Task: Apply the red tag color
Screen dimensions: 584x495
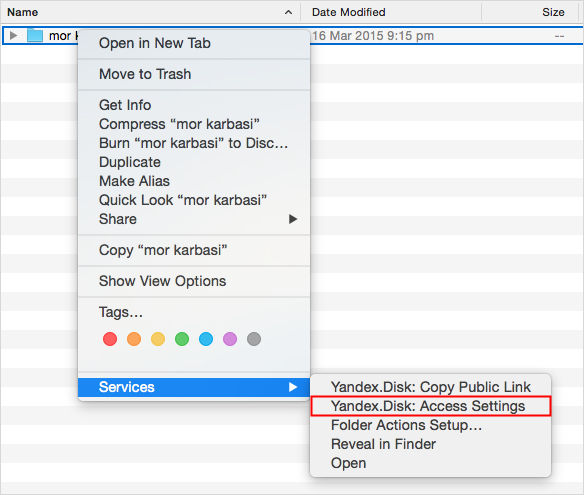Action: (110, 339)
